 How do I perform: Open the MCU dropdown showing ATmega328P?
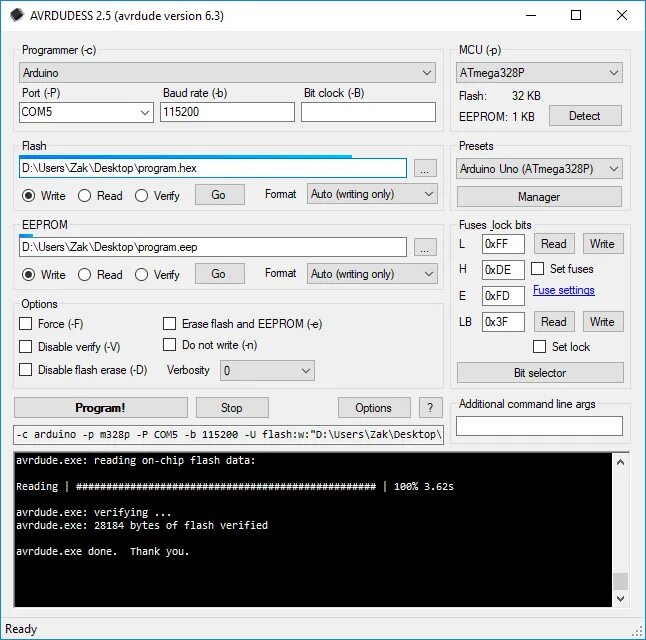coord(539,73)
